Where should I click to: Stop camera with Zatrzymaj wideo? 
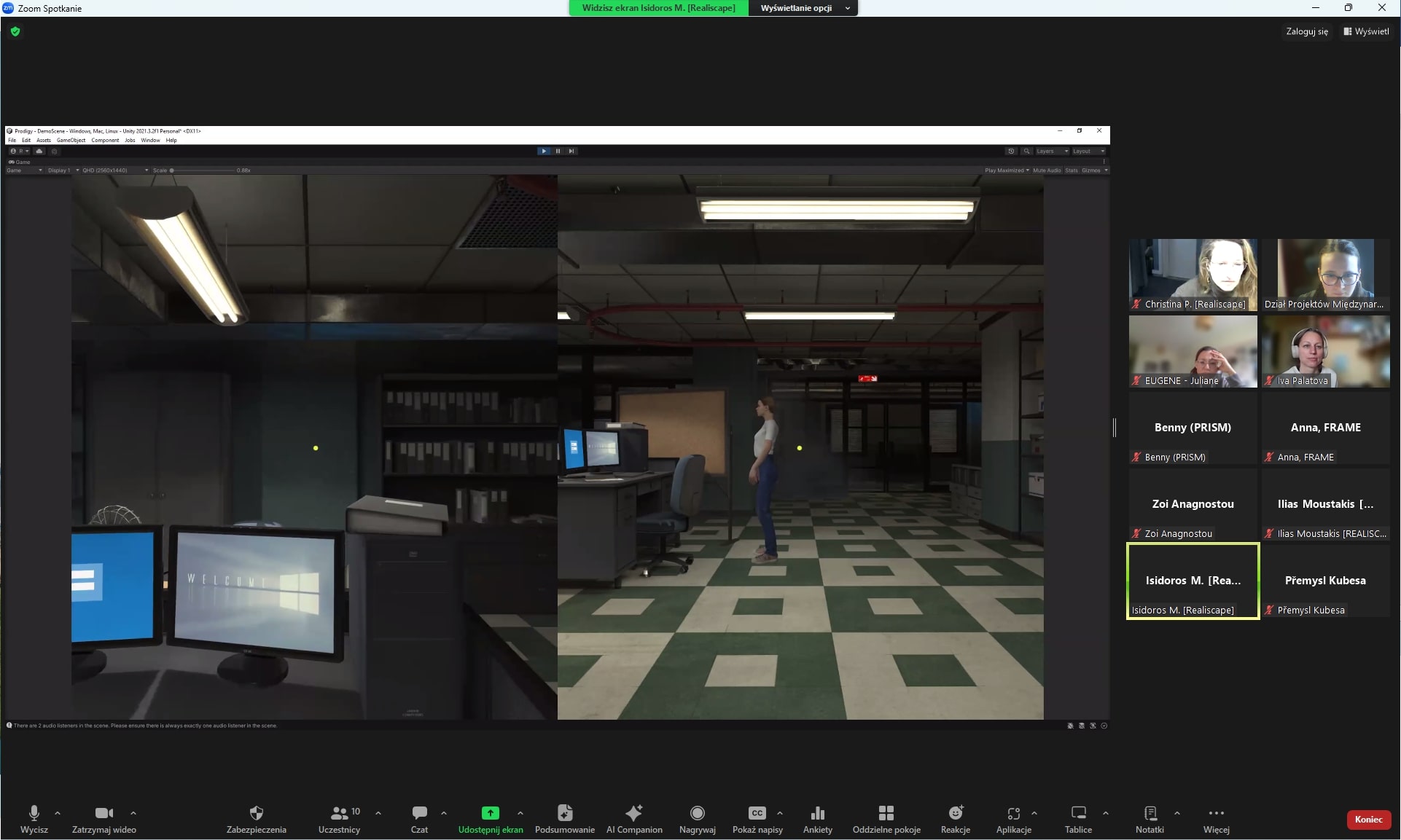[x=104, y=813]
